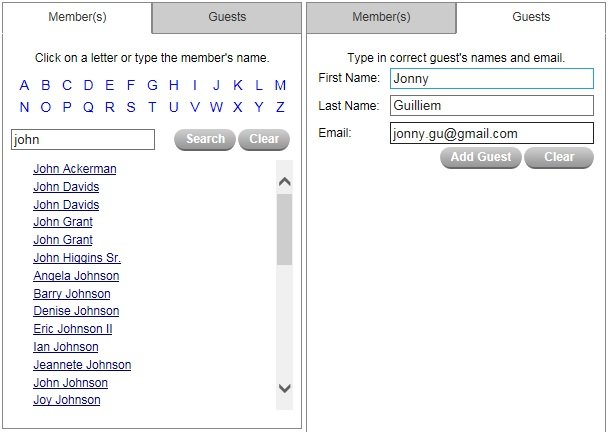Choose Eric Johnson II in results

pos(73,329)
